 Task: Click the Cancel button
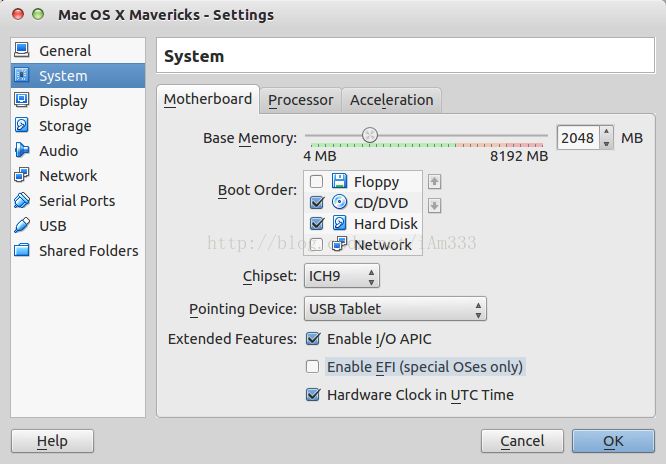click(522, 441)
